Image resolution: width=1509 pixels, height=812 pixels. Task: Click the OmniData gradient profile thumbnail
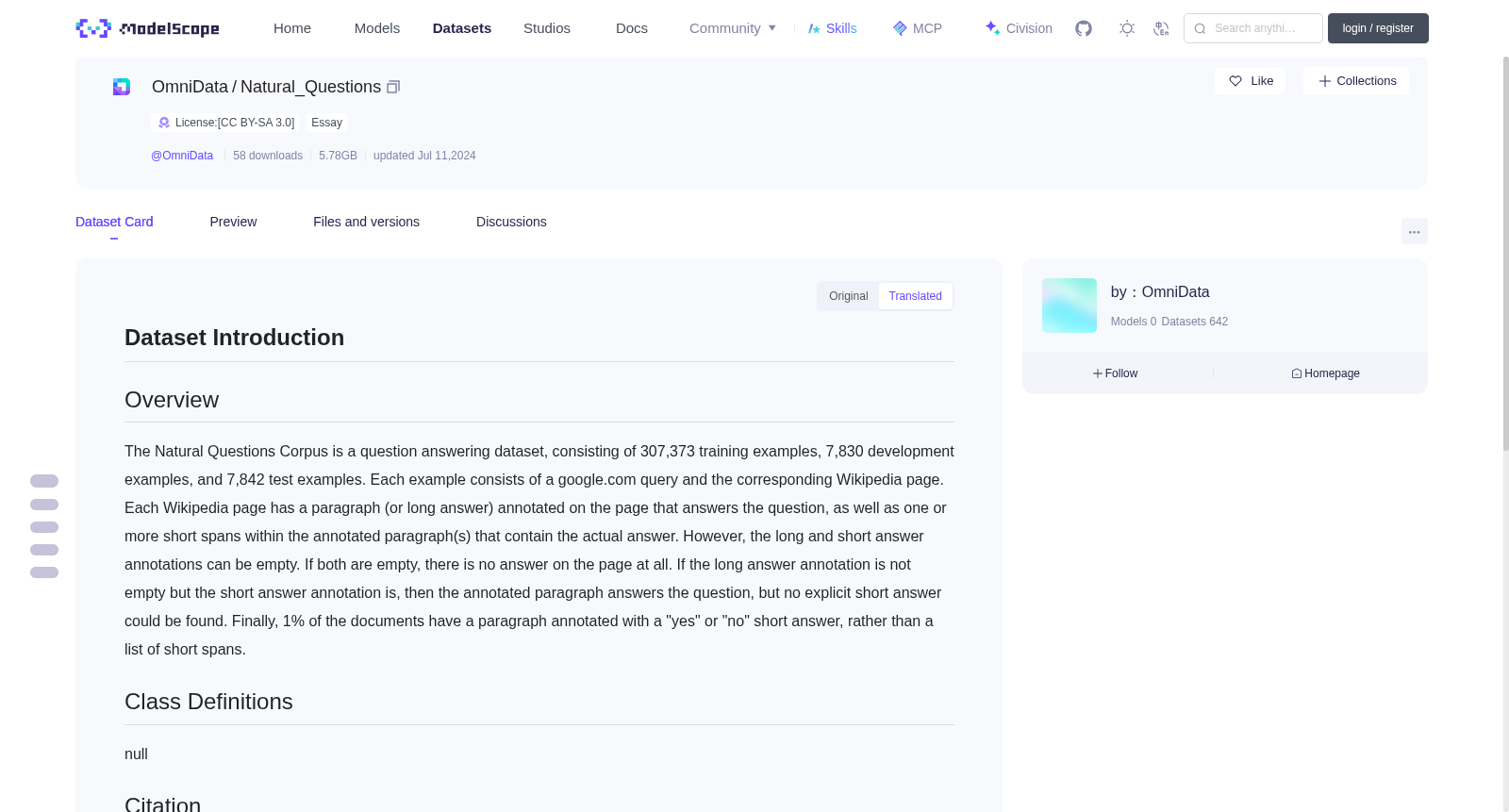point(1070,306)
